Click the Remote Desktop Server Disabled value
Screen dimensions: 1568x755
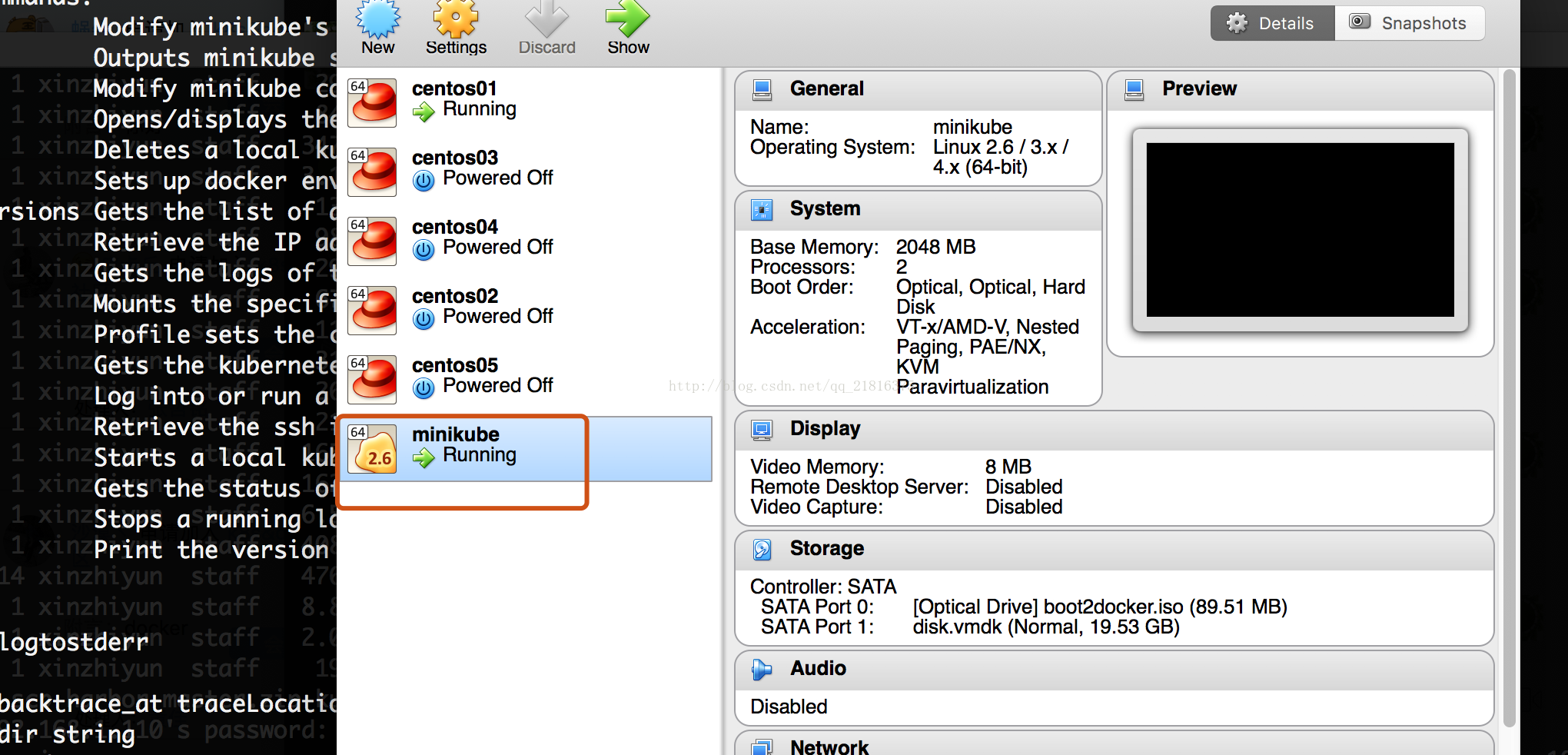[x=1024, y=487]
